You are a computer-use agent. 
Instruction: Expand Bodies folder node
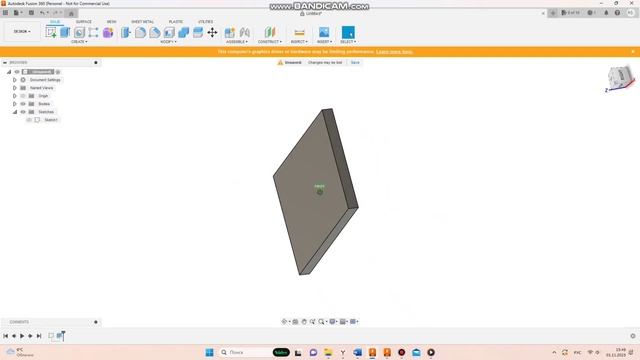(x=15, y=104)
